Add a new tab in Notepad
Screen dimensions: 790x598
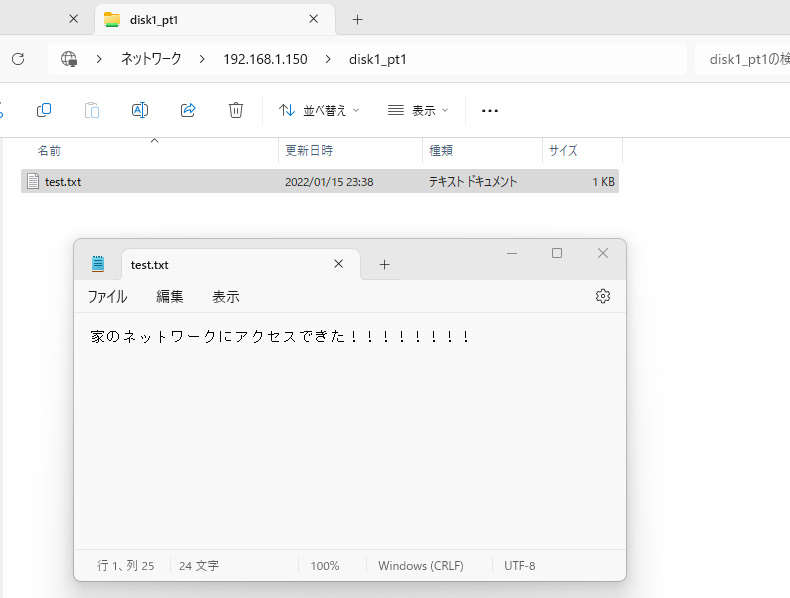[x=384, y=265]
